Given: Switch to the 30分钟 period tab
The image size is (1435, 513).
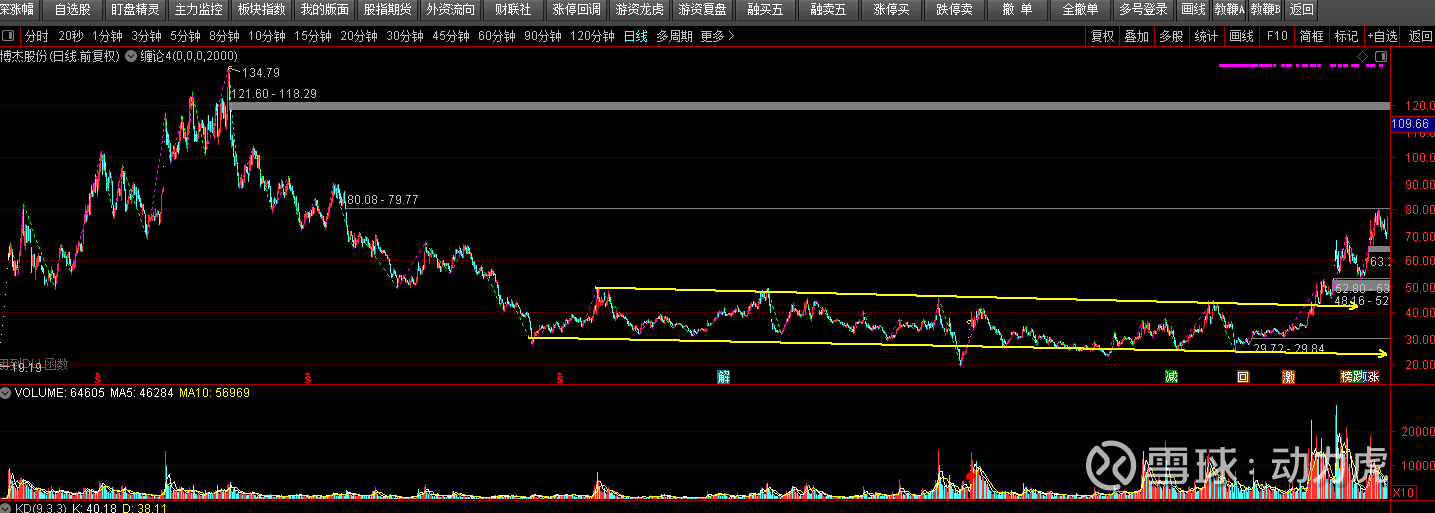Looking at the screenshot, I should pyautogui.click(x=405, y=36).
